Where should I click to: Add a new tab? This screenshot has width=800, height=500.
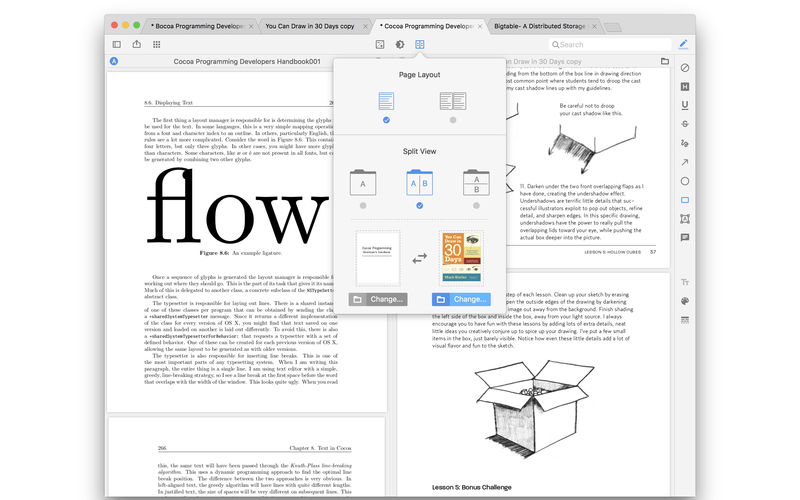tap(613, 27)
